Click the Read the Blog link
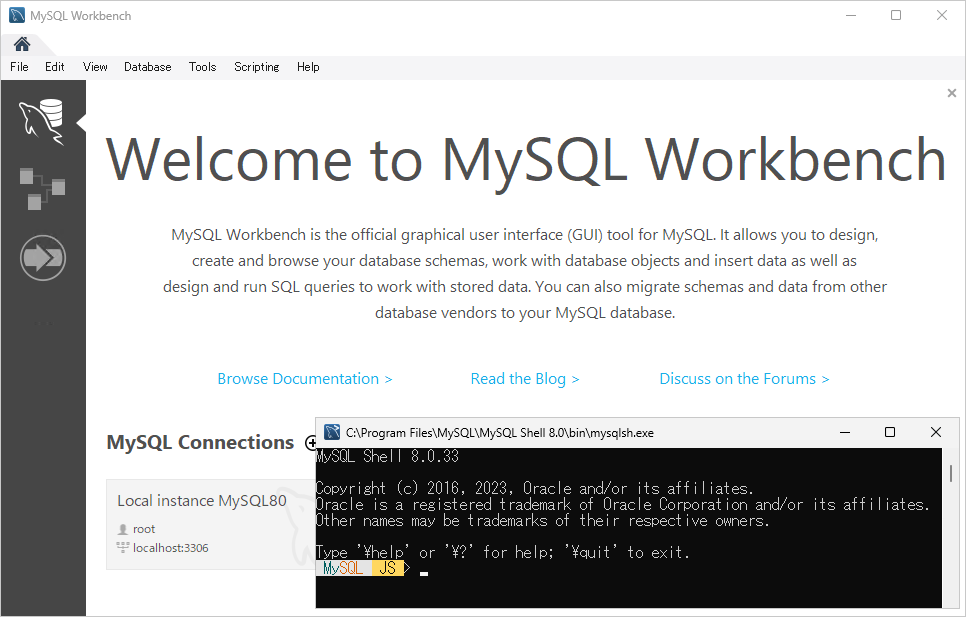Viewport: 966px width, 617px height. pos(525,379)
